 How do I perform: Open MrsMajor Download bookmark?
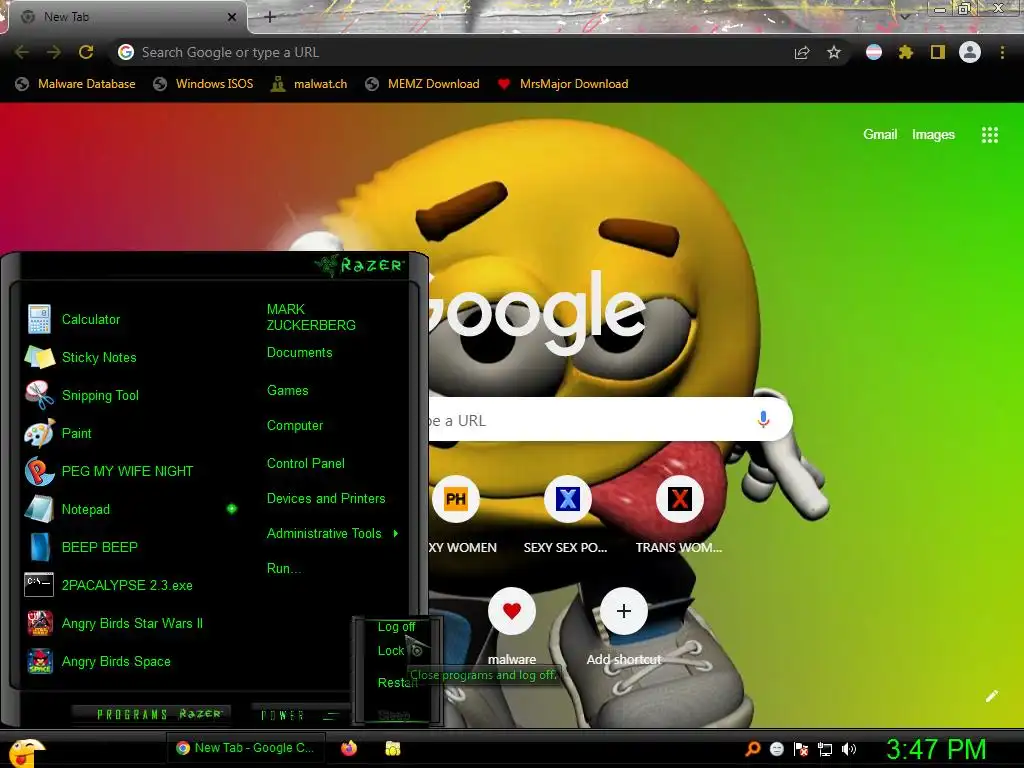[x=563, y=84]
